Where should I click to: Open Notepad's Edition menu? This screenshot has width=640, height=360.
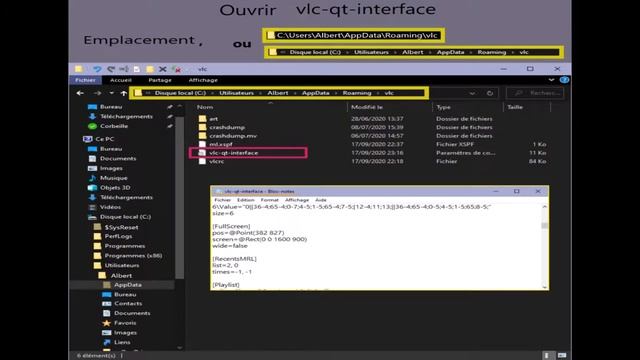pos(246,200)
